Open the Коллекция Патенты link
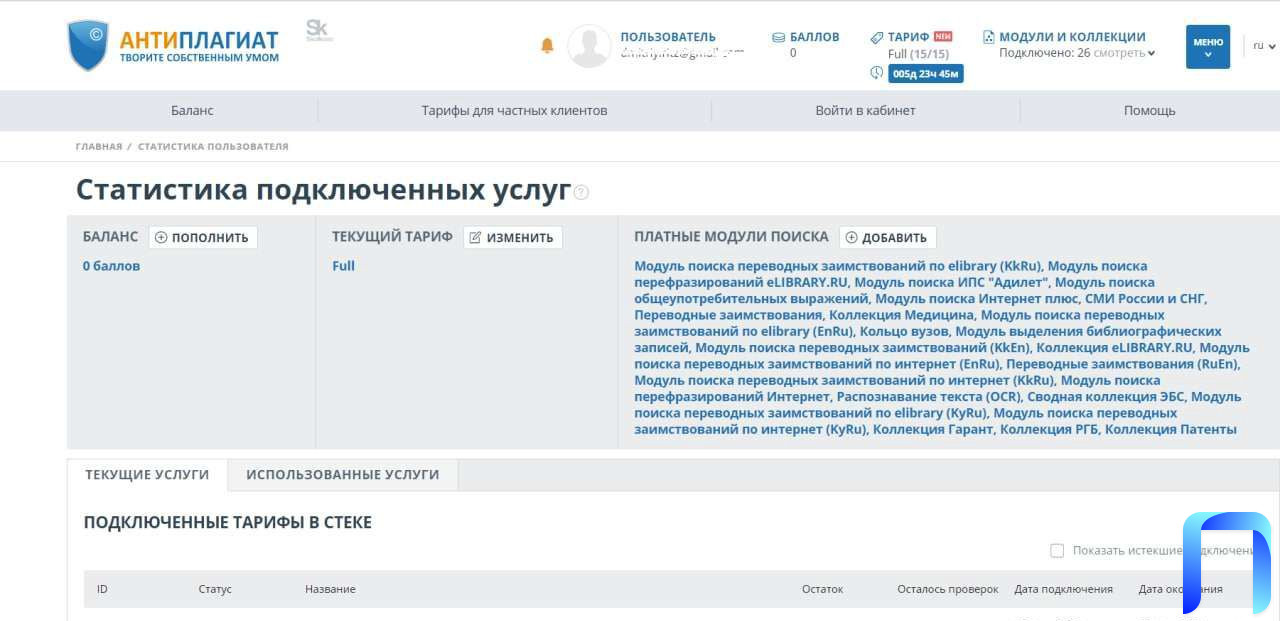The image size is (1280, 621). click(1171, 429)
